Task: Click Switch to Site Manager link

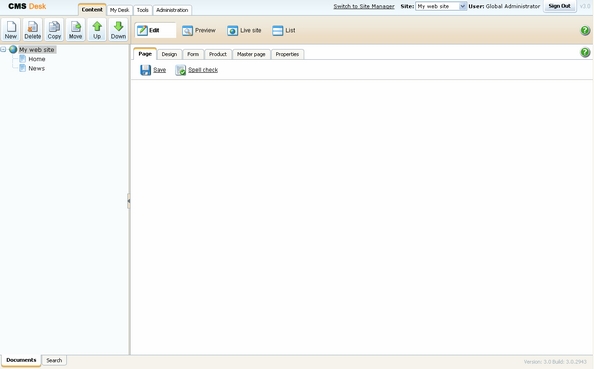Action: click(x=364, y=6)
